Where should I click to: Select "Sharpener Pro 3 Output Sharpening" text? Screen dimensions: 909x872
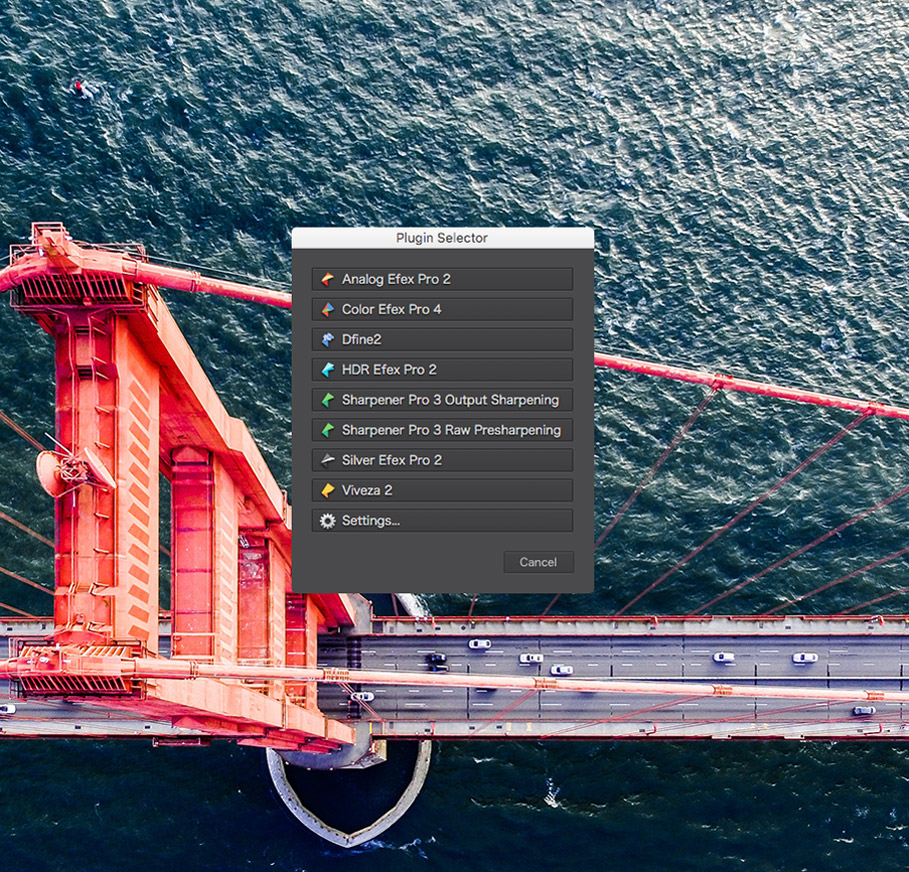pyautogui.click(x=450, y=400)
